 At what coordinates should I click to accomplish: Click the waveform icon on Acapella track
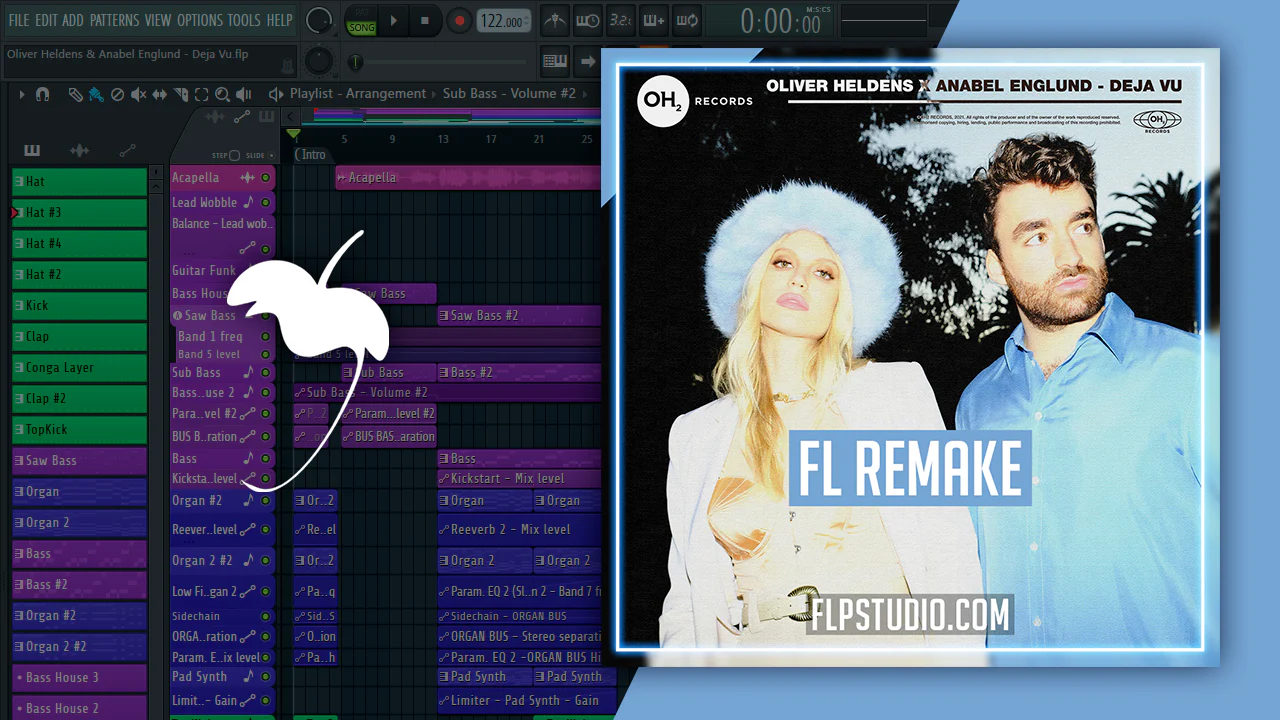pos(247,177)
